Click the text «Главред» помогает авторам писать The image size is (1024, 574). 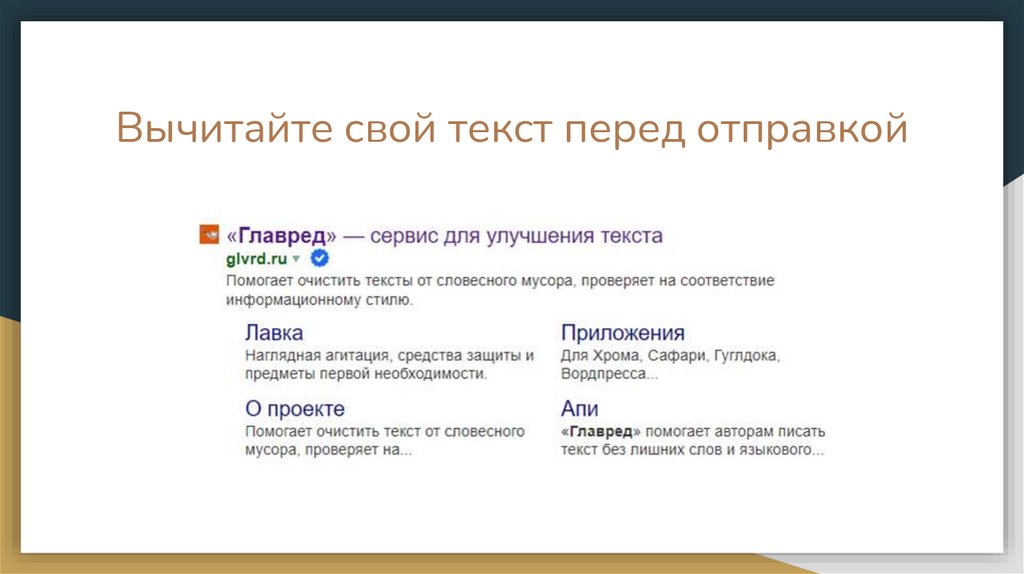coord(693,432)
